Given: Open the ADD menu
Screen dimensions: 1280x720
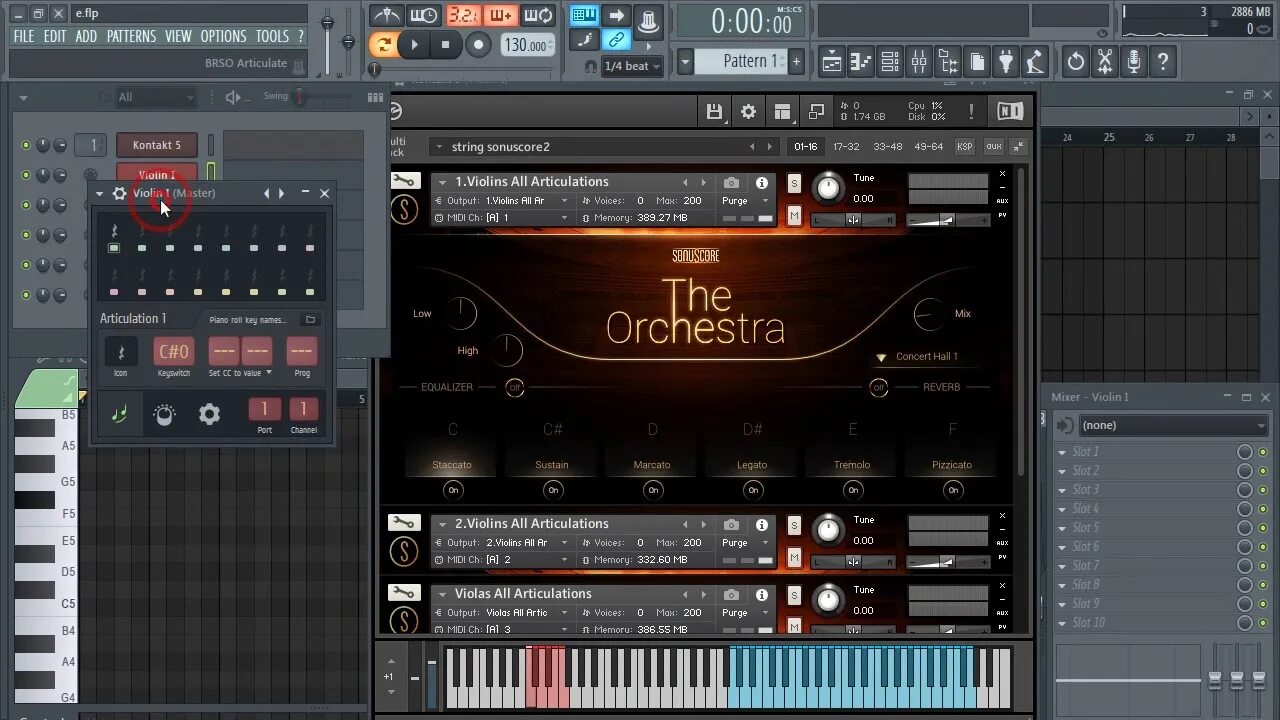Looking at the screenshot, I should tap(87, 36).
